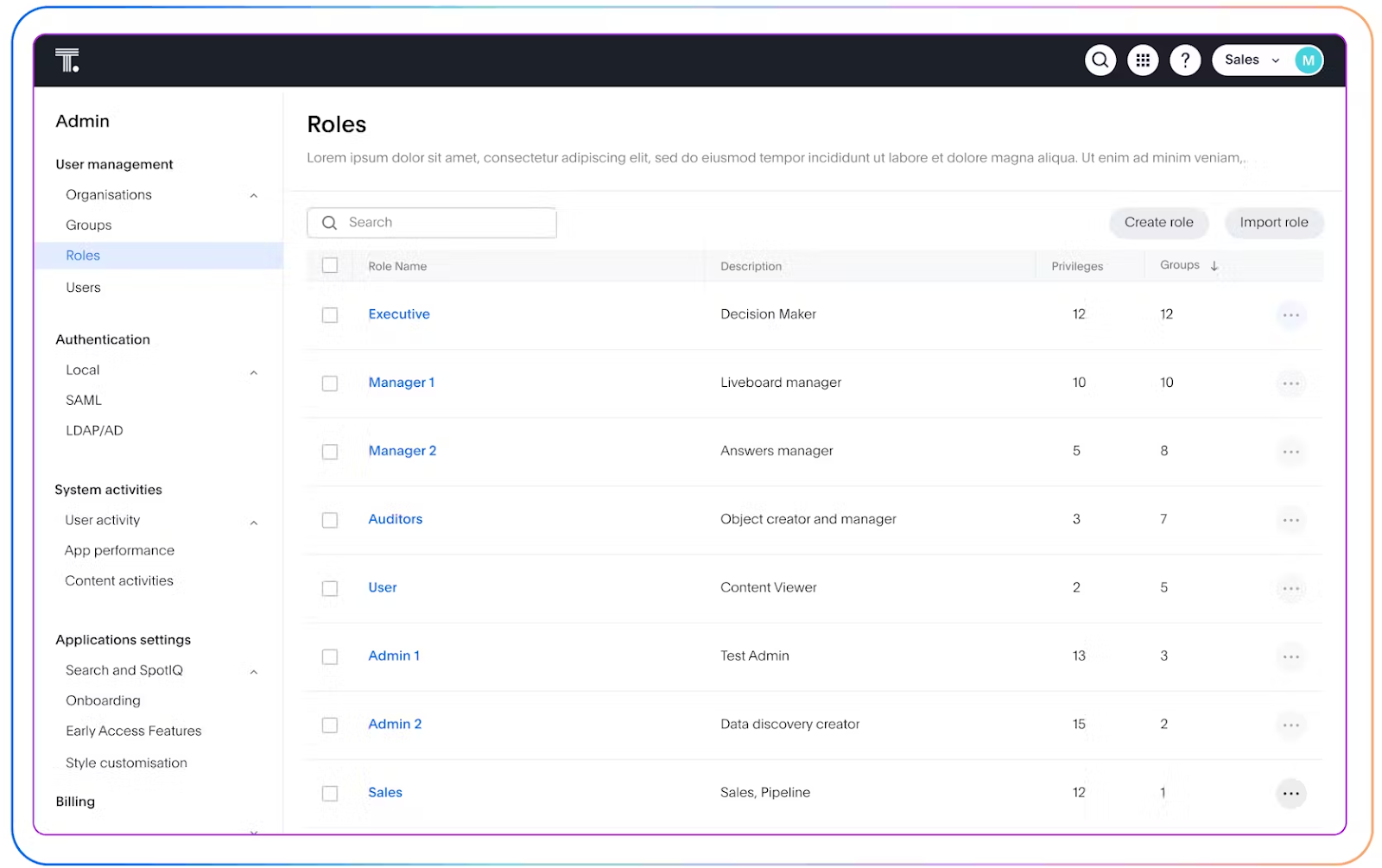Open more options for Manager 2 role
The image size is (1382, 868).
(x=1290, y=452)
